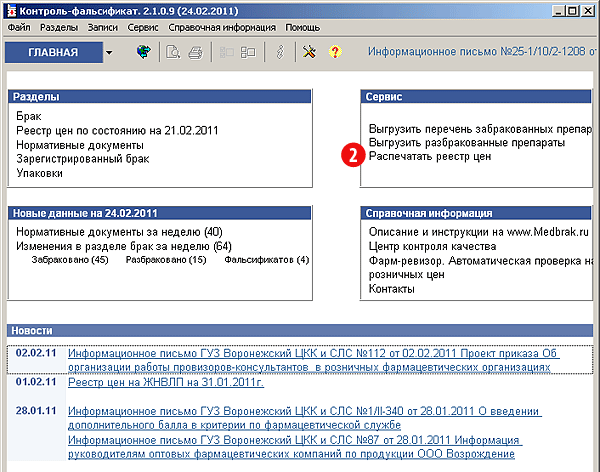Open the Записи menu

coord(103,28)
